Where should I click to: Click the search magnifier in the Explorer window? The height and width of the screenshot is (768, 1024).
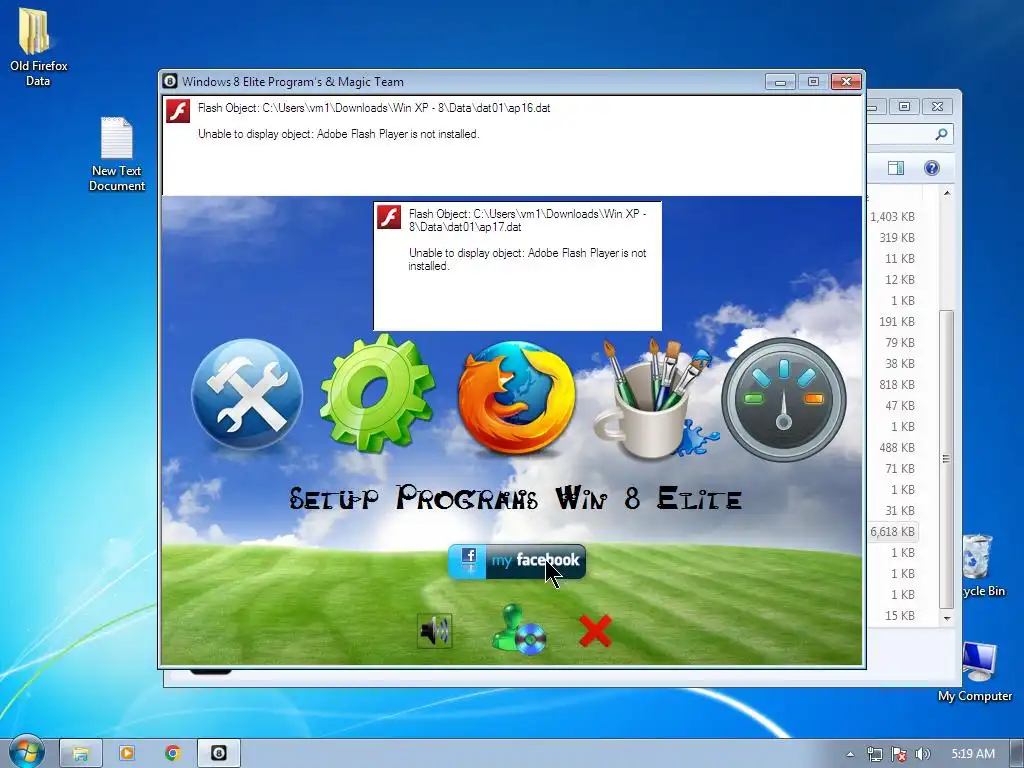[941, 134]
